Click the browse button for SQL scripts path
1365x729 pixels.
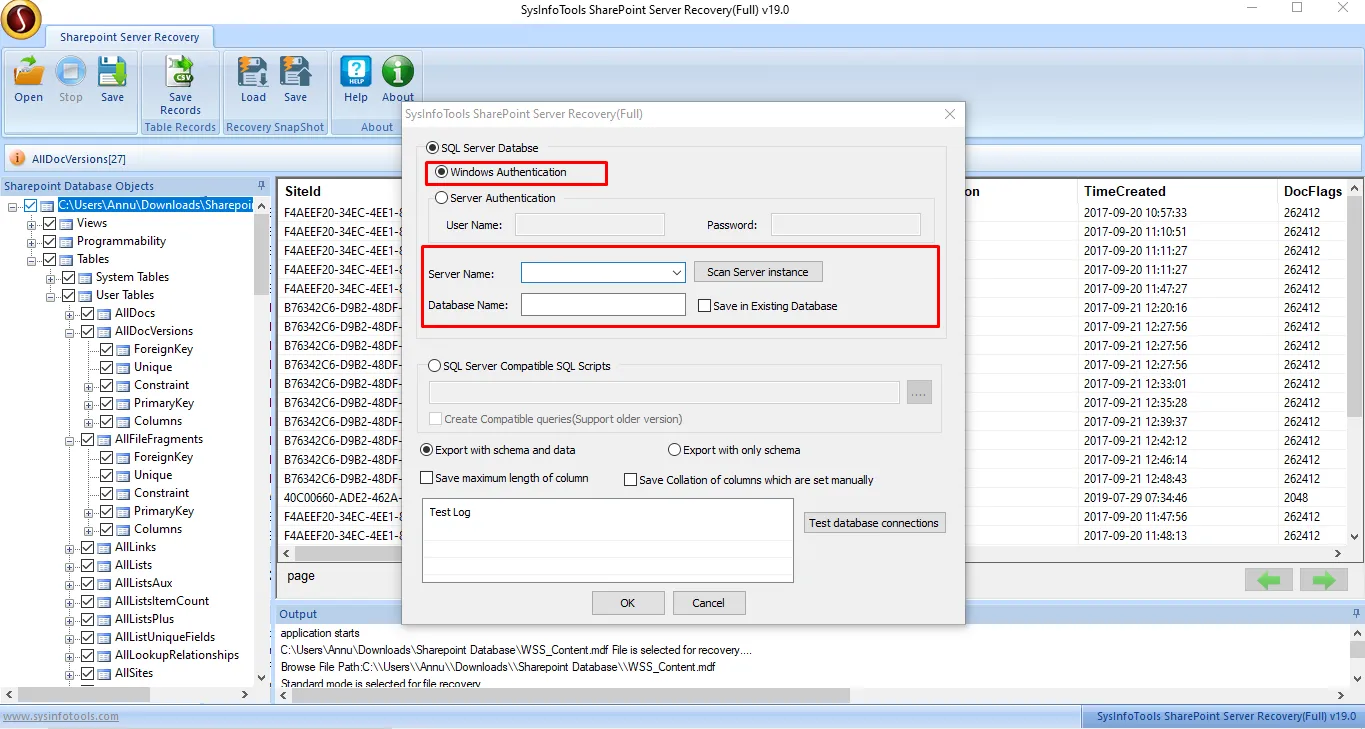pos(919,393)
